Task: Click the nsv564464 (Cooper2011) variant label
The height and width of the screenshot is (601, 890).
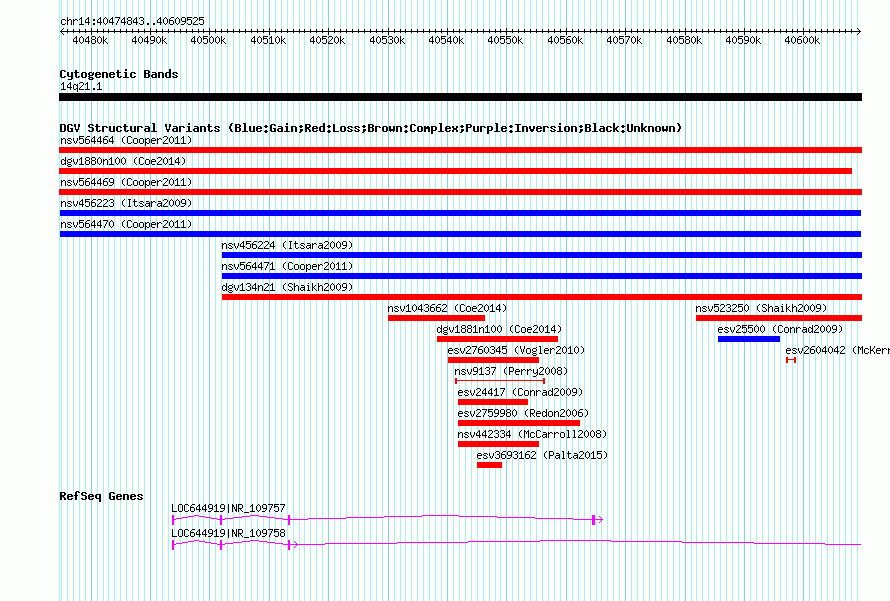Action: point(126,140)
